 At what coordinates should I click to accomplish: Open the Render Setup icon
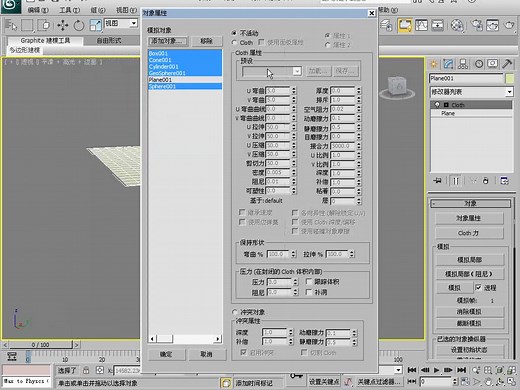coord(477,25)
